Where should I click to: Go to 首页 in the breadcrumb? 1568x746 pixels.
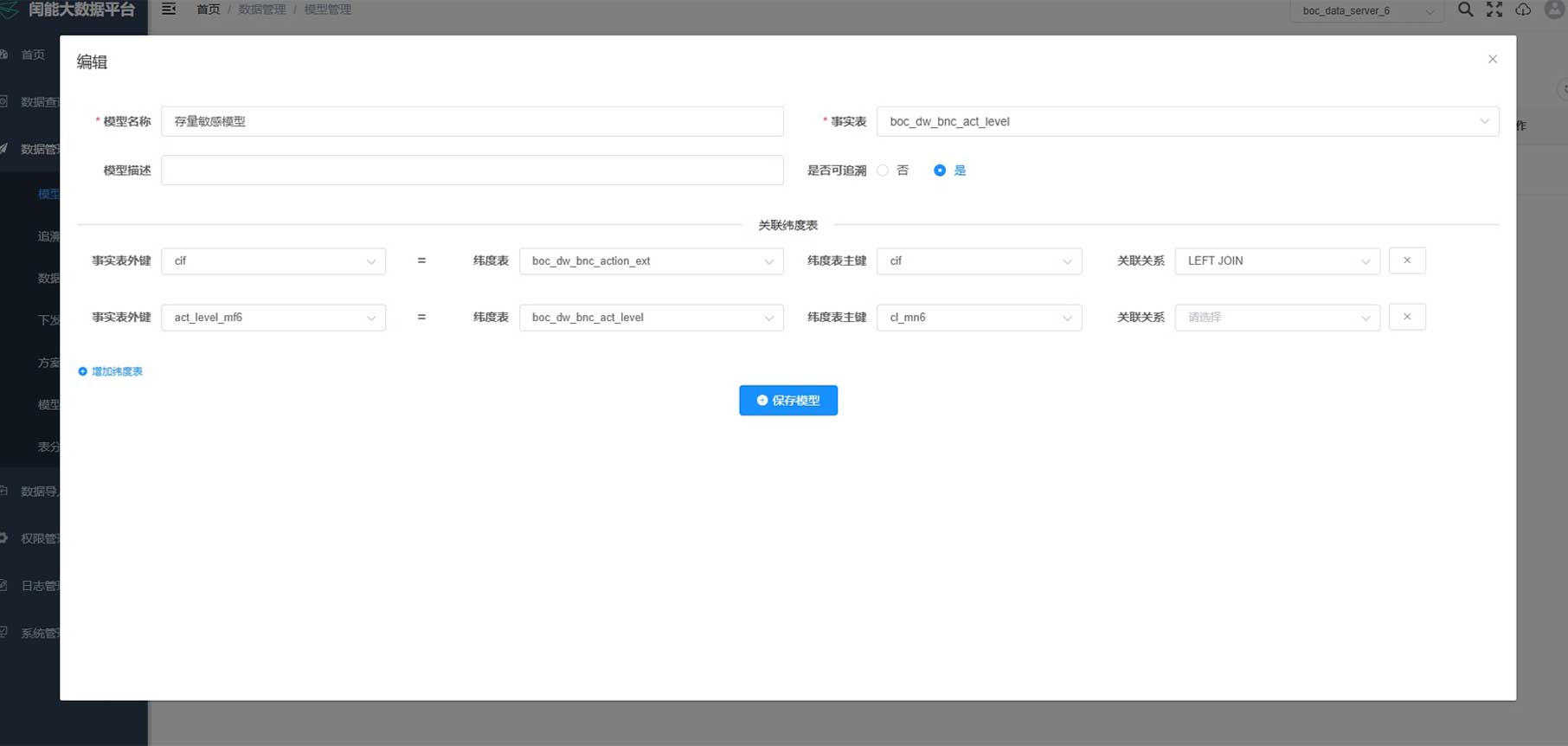pyautogui.click(x=208, y=10)
